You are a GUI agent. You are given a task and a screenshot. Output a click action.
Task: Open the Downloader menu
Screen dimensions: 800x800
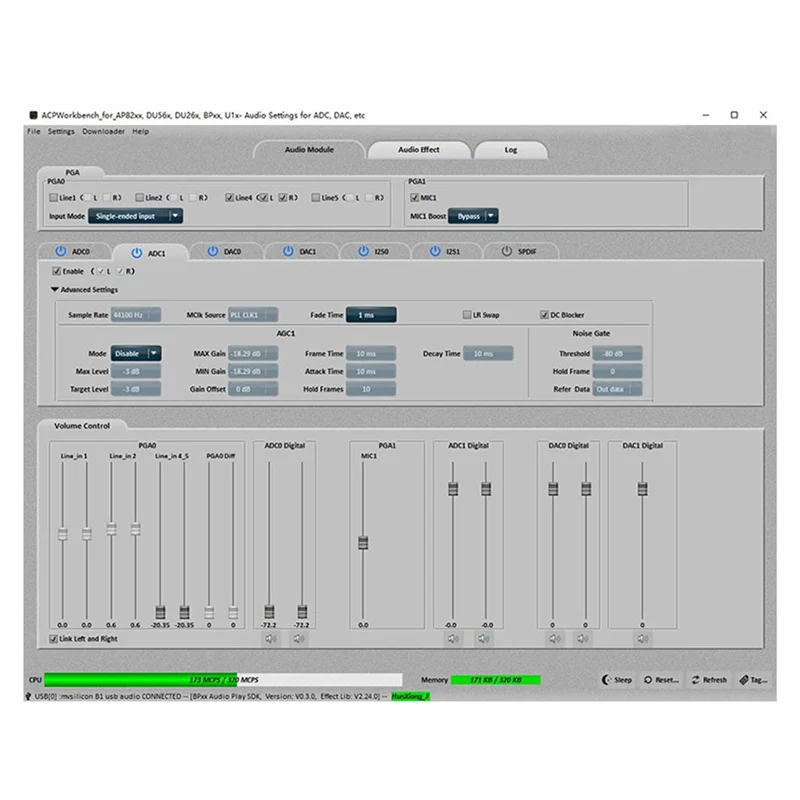[x=103, y=131]
